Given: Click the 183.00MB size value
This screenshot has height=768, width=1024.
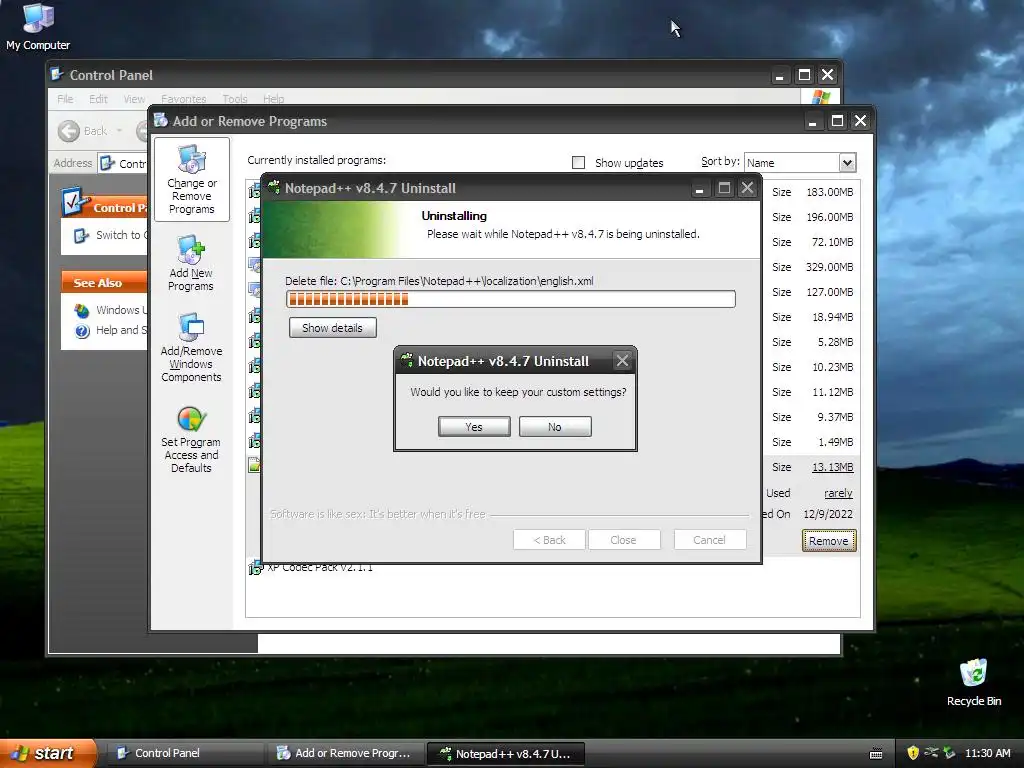Looking at the screenshot, I should (x=829, y=192).
